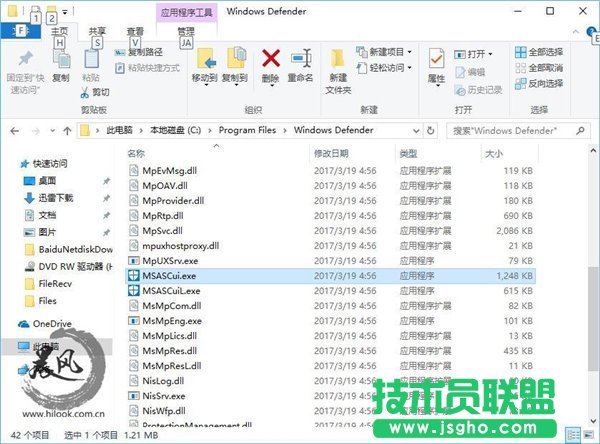
Task: Click the Pin to Quick access icon
Action: coord(26,59)
